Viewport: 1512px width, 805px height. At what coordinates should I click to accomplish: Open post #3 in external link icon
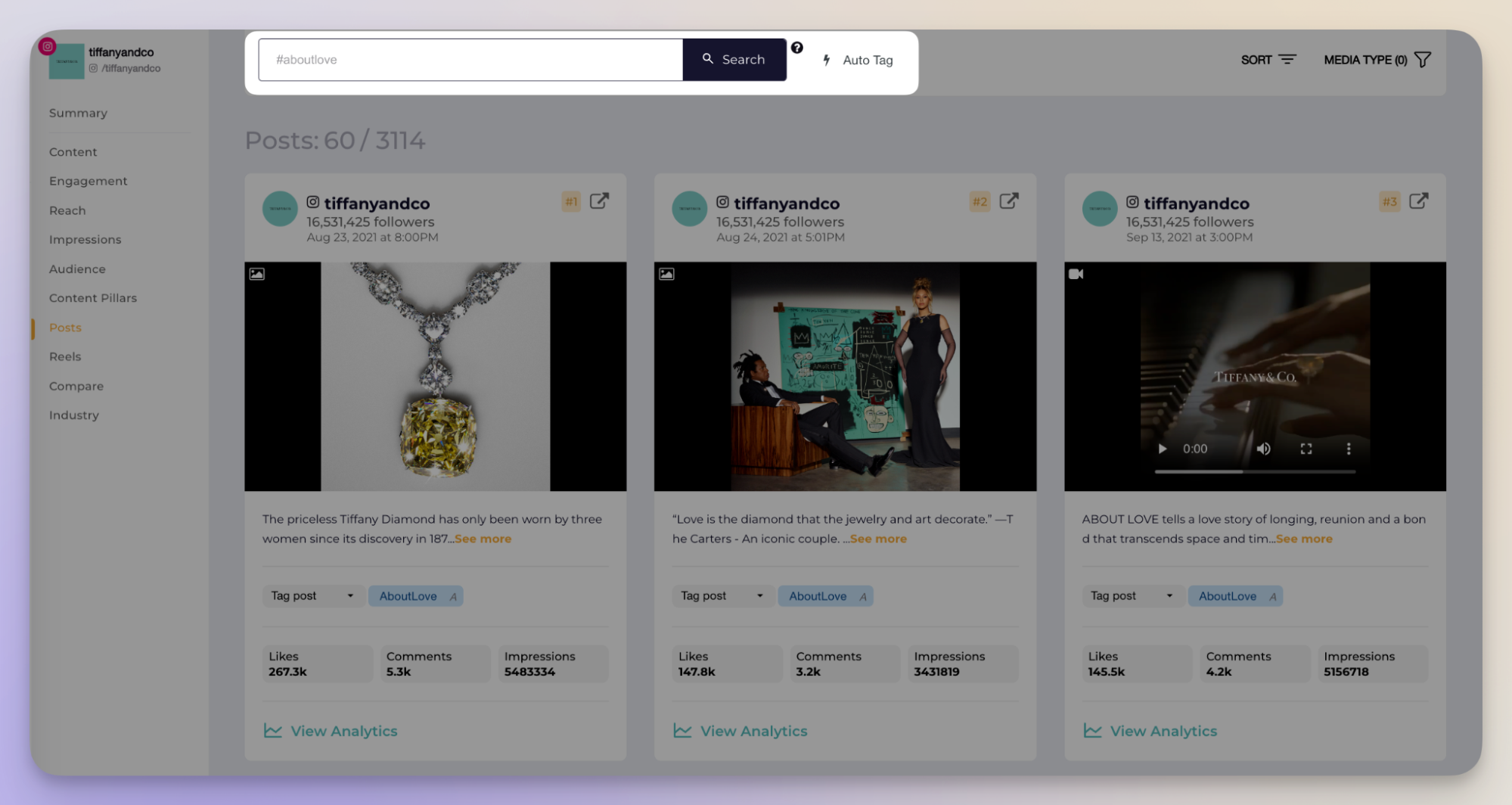1419,201
